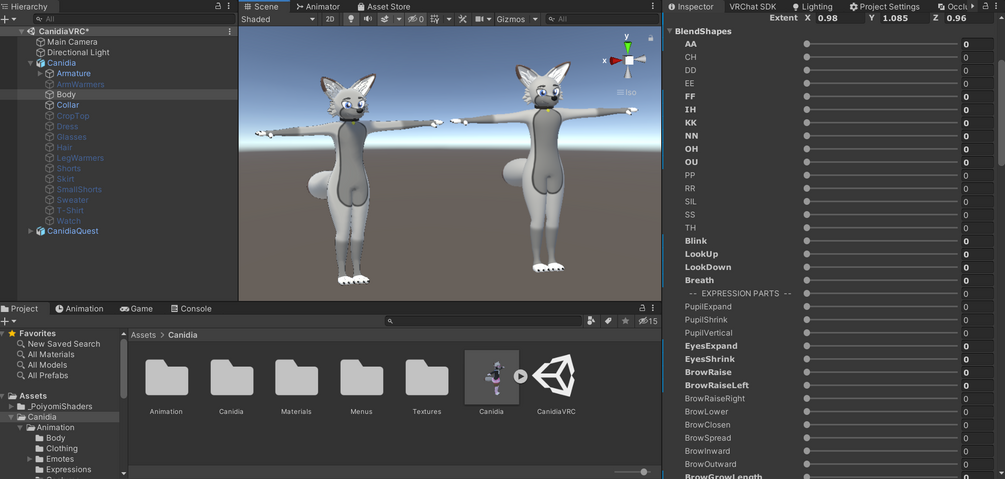Lock the Hierarchy panel
This screenshot has height=479, width=1005.
tap(218, 6)
